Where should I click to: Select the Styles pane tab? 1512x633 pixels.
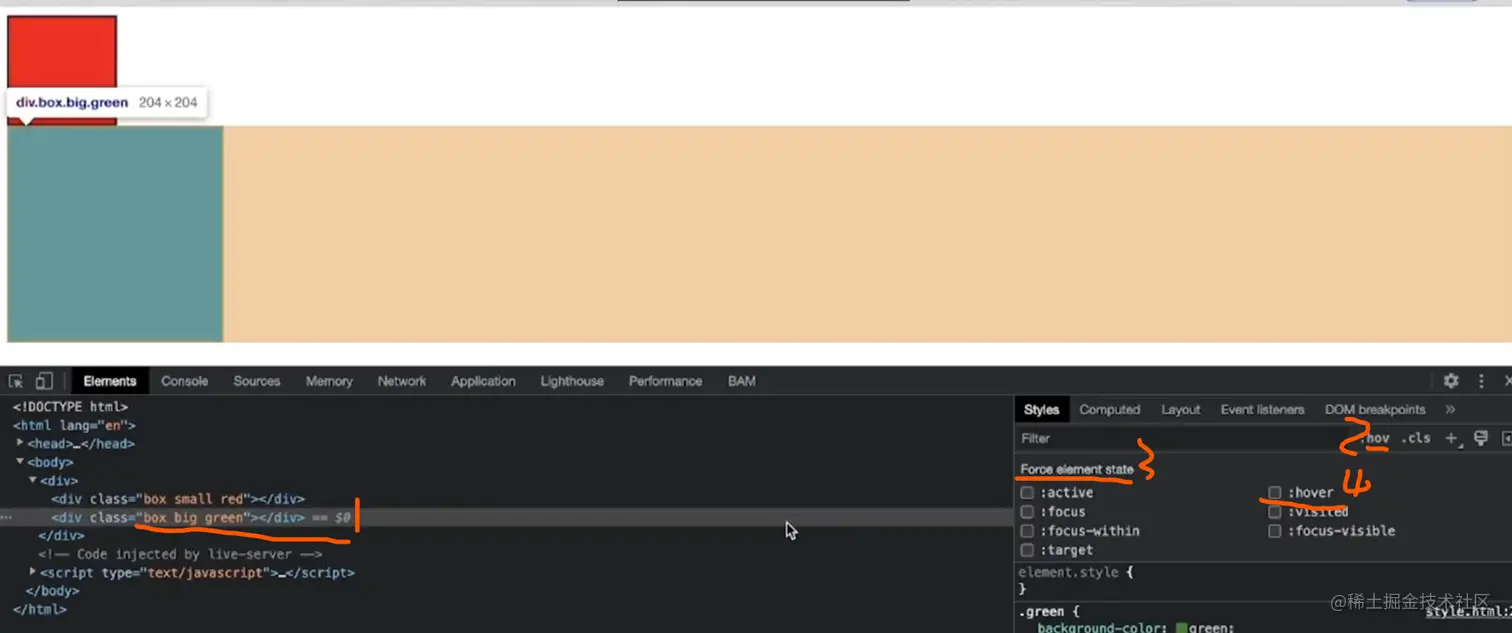[1041, 409]
